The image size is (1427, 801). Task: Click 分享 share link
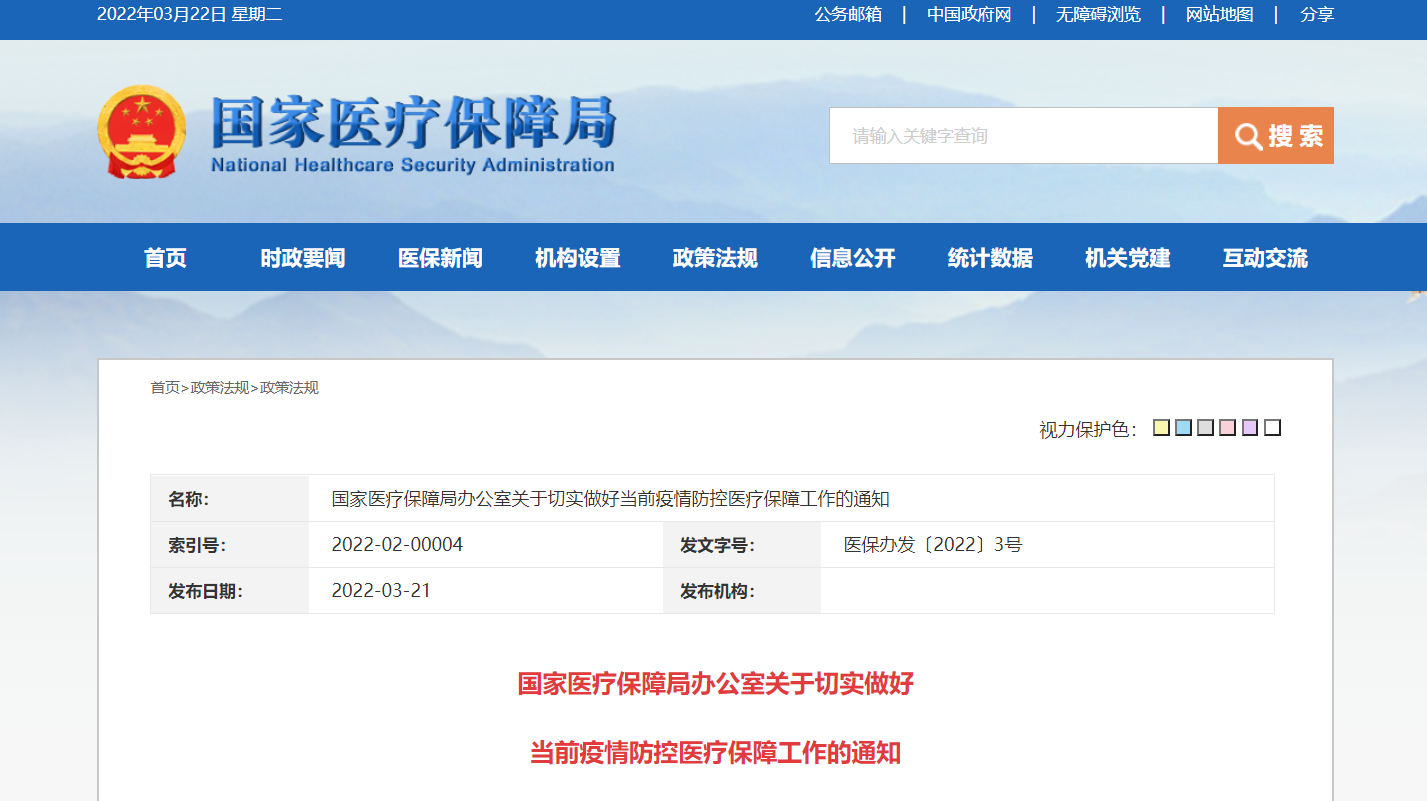tap(1317, 14)
